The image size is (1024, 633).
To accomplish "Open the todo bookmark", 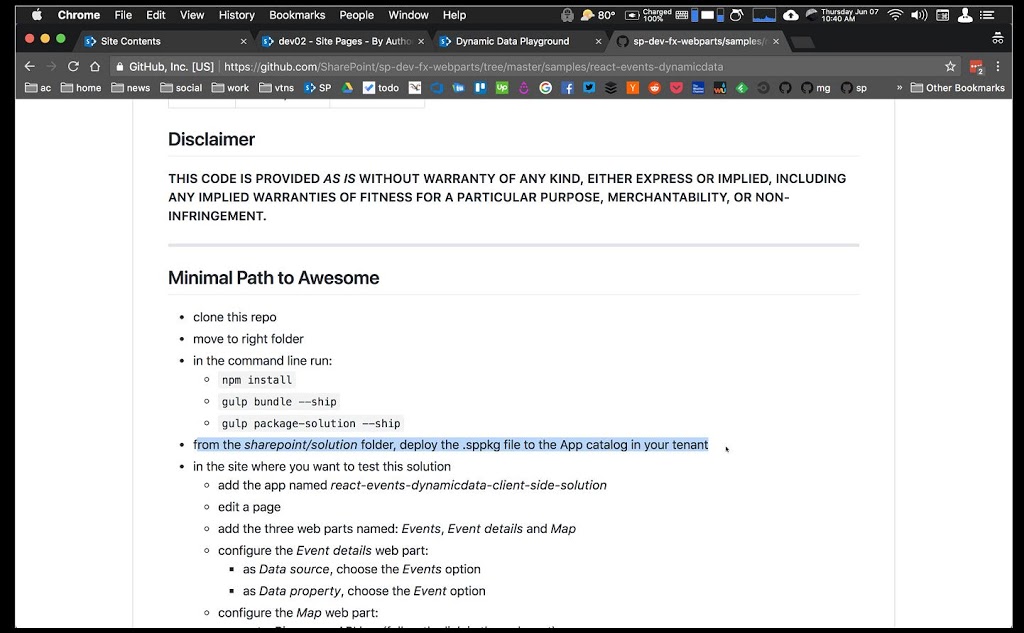I will pos(381,88).
